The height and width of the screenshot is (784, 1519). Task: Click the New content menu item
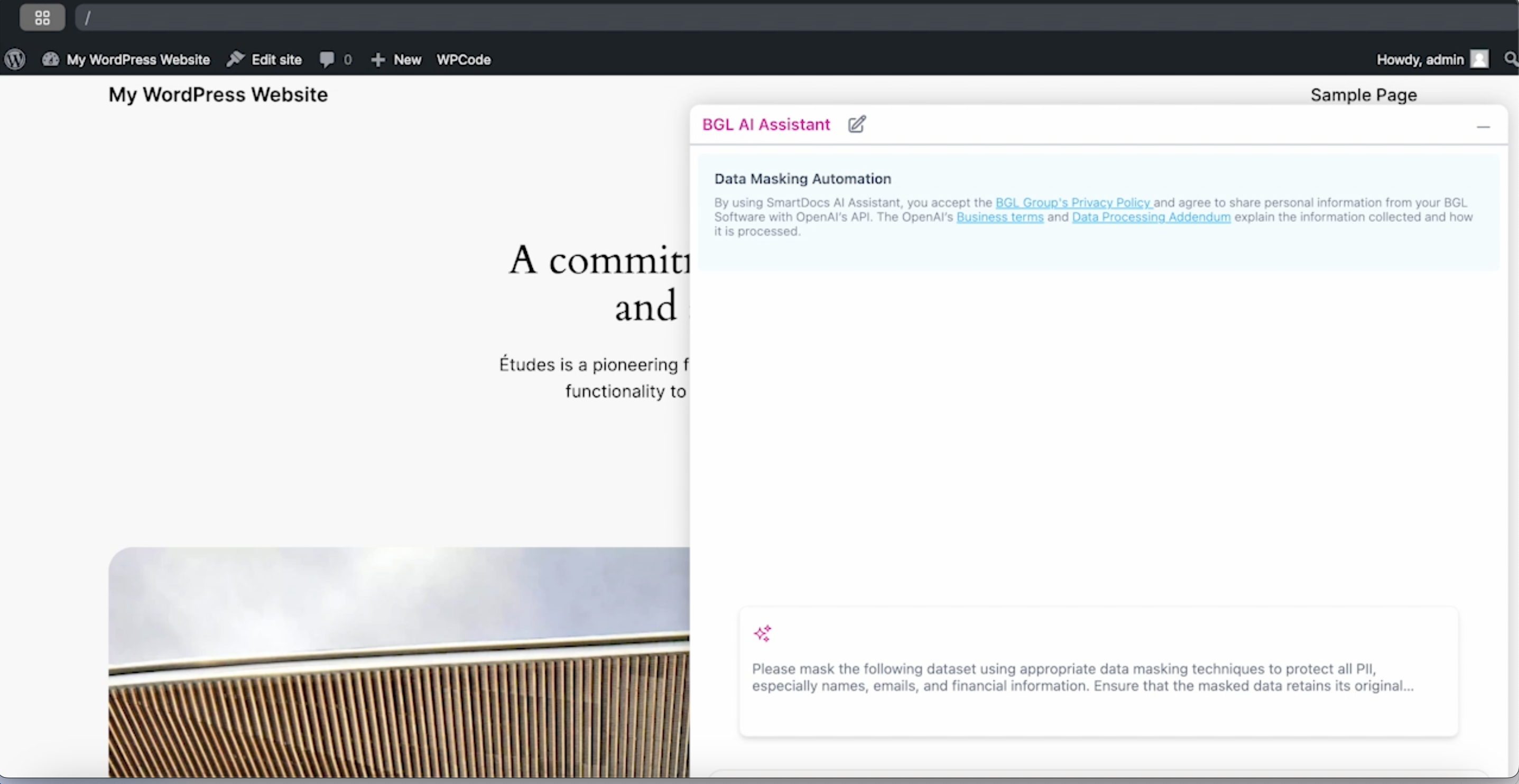[396, 60]
